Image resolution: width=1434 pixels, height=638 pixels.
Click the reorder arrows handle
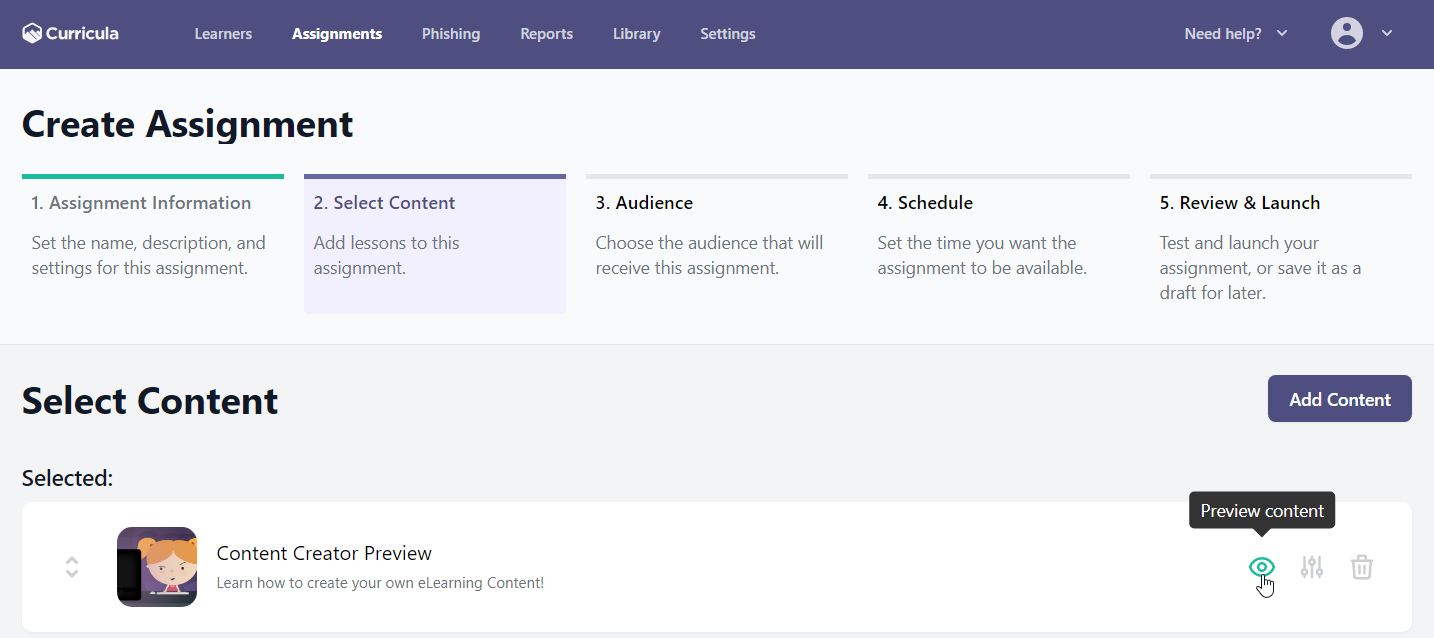(72, 567)
